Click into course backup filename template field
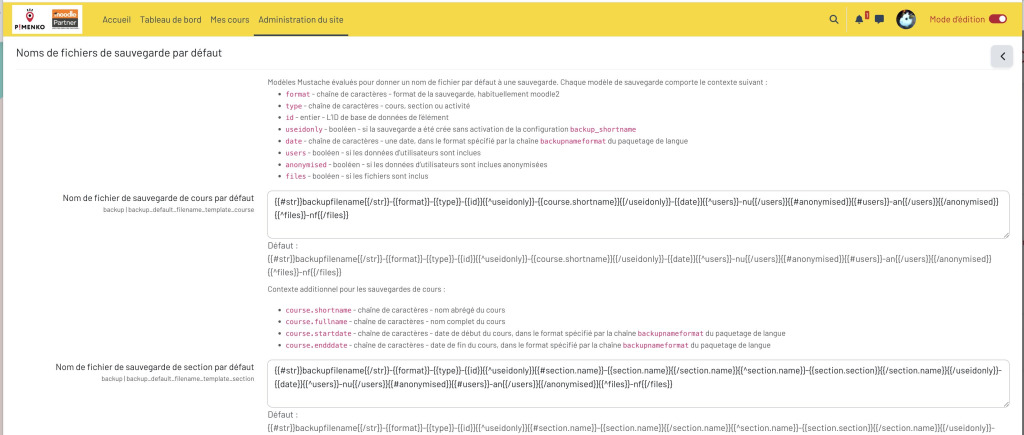This screenshot has width=1024, height=435. pos(639,215)
